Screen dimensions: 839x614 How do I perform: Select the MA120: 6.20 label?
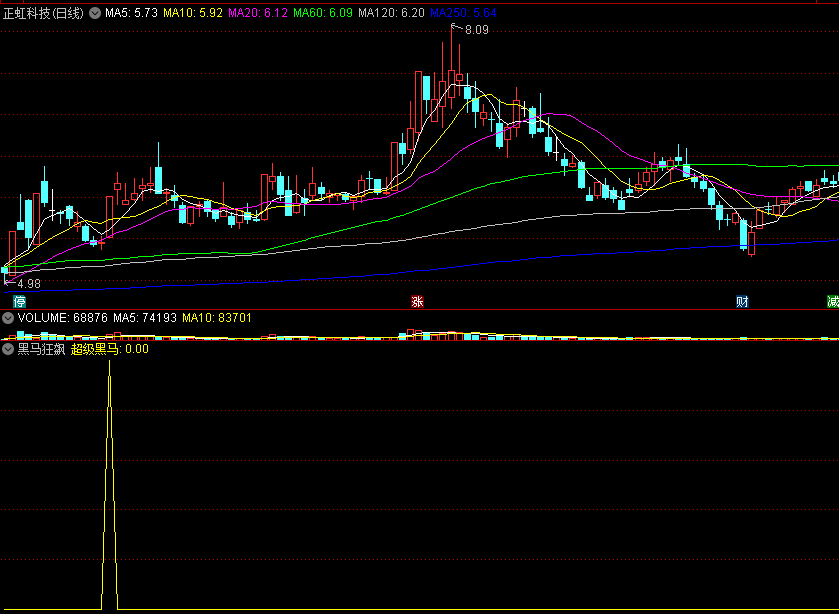coord(391,13)
